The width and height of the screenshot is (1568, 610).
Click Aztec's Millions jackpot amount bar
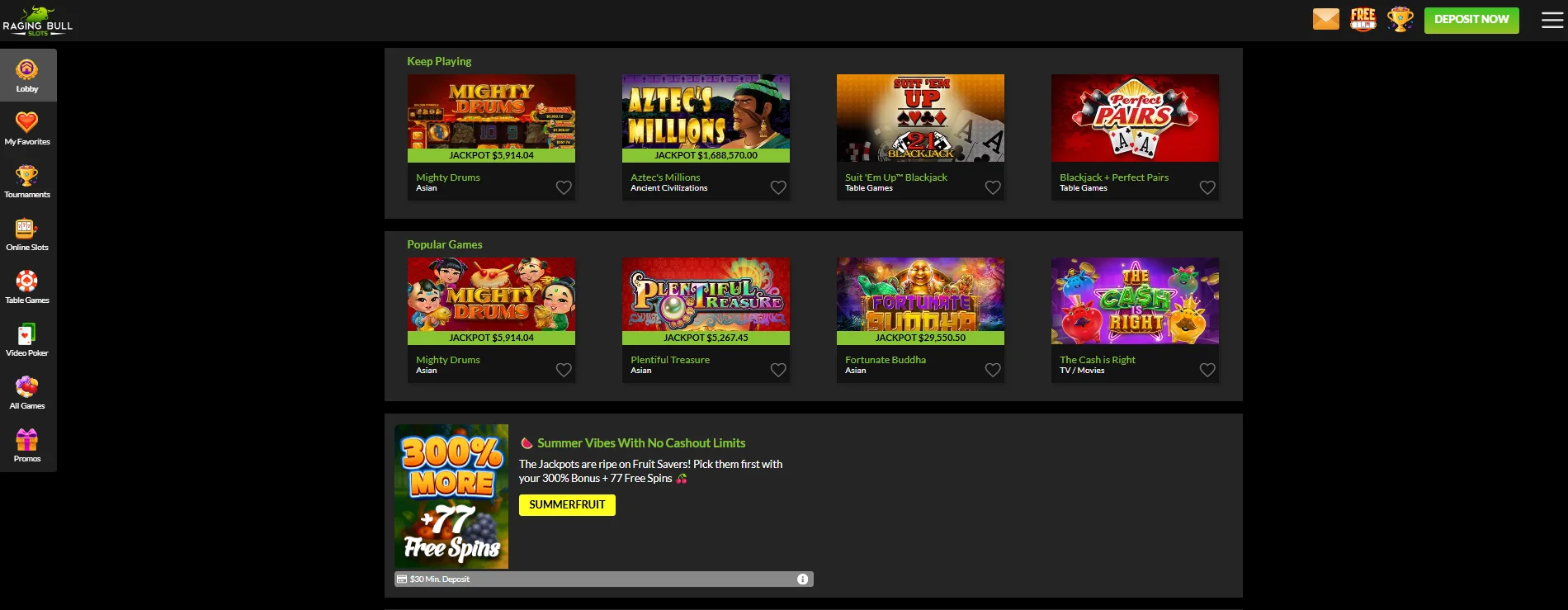click(706, 155)
